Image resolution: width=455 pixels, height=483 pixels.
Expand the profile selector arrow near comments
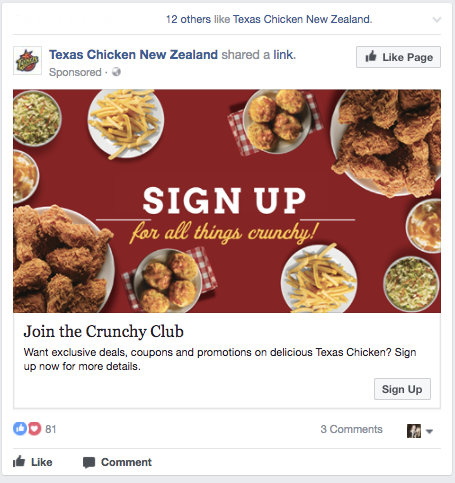(x=429, y=431)
